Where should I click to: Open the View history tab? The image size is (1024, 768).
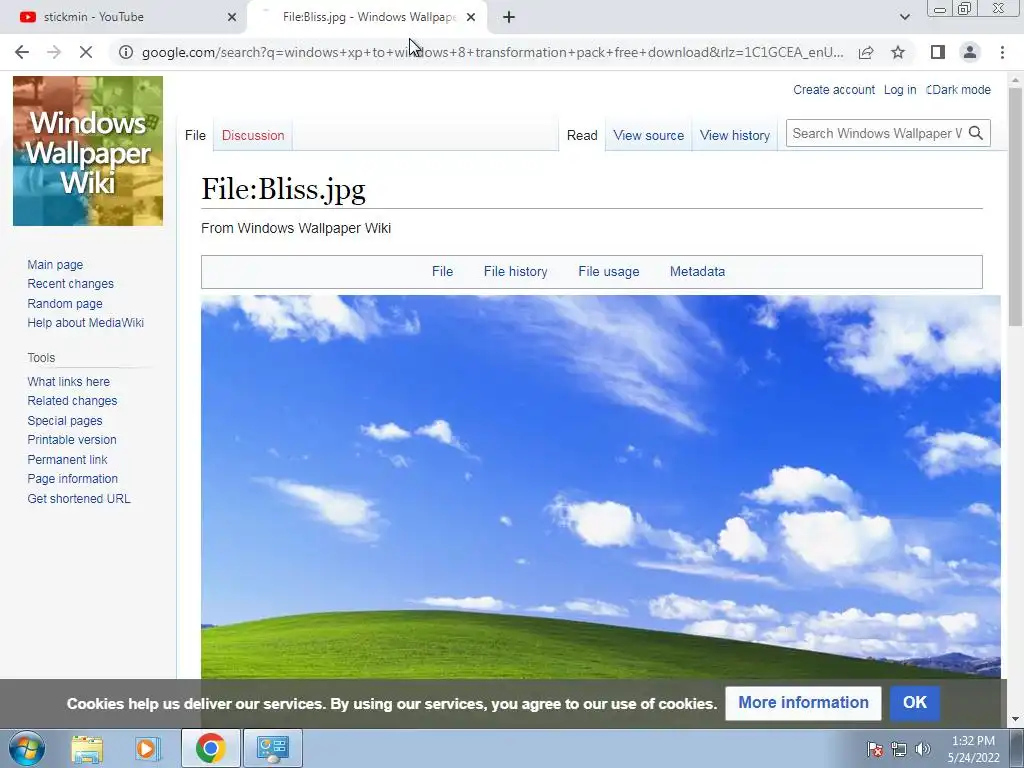(x=735, y=135)
